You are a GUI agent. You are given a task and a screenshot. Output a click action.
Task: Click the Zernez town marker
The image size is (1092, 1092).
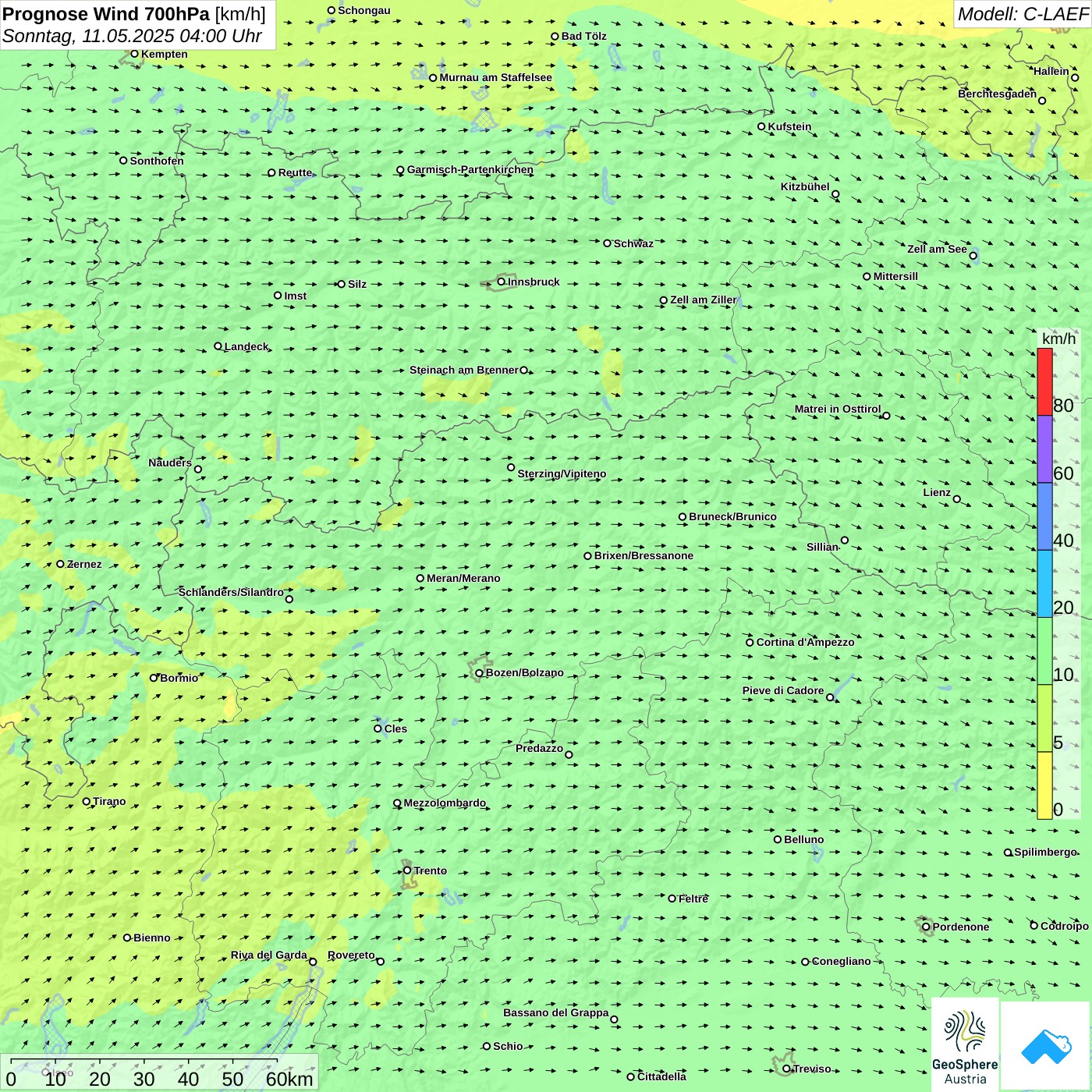pyautogui.click(x=60, y=564)
